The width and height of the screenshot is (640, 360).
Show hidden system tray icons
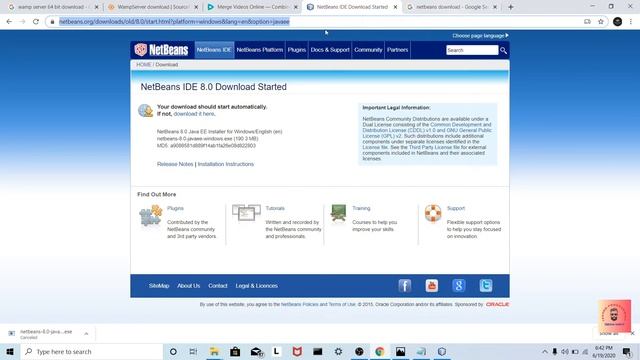point(544,351)
